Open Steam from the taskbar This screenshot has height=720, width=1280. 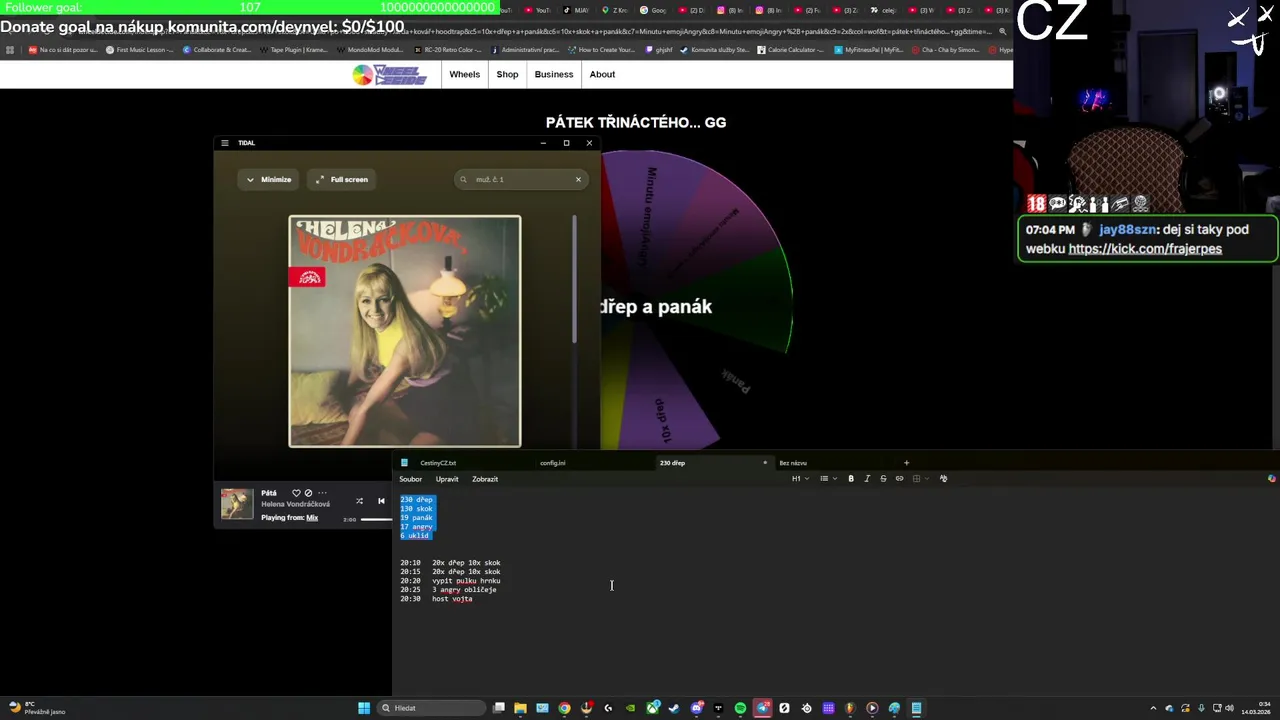click(x=674, y=708)
